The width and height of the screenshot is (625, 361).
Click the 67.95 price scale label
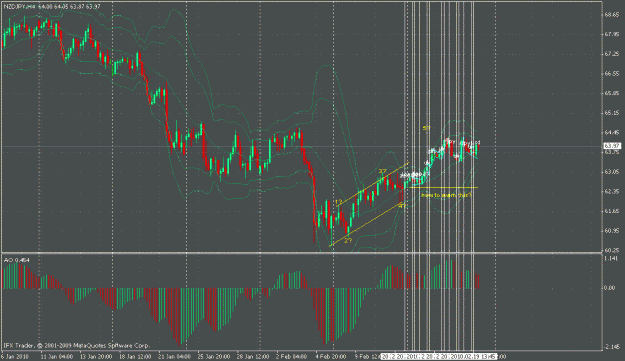[612, 34]
